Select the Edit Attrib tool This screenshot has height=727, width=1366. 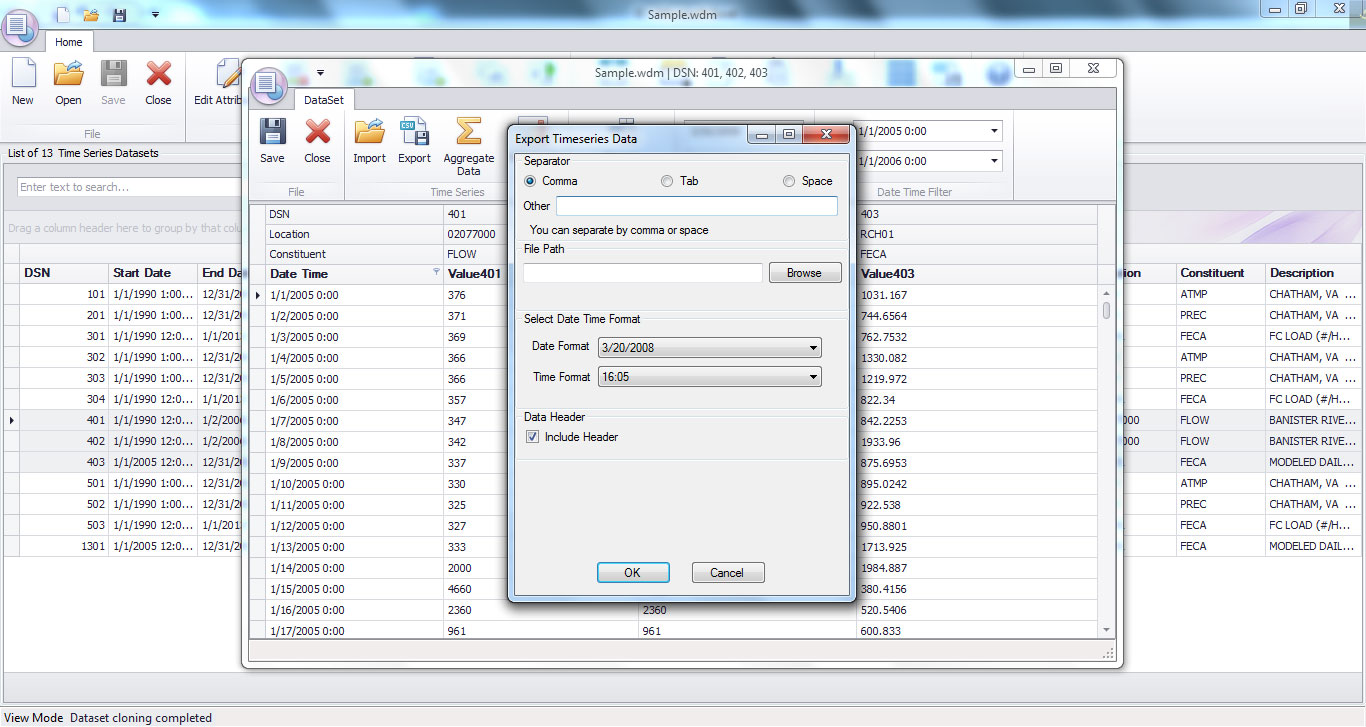(x=229, y=80)
